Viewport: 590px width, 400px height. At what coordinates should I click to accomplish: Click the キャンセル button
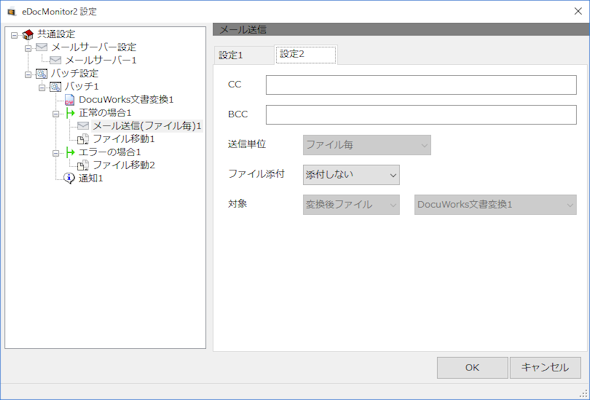point(545,368)
